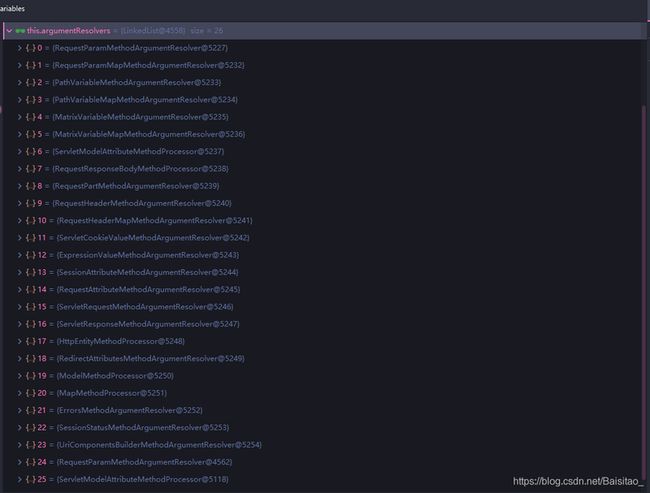The width and height of the screenshot is (650, 493).
Task: Expand entry 6 ServletModelAttributeMethodProcessor@5237
Action: (19, 152)
